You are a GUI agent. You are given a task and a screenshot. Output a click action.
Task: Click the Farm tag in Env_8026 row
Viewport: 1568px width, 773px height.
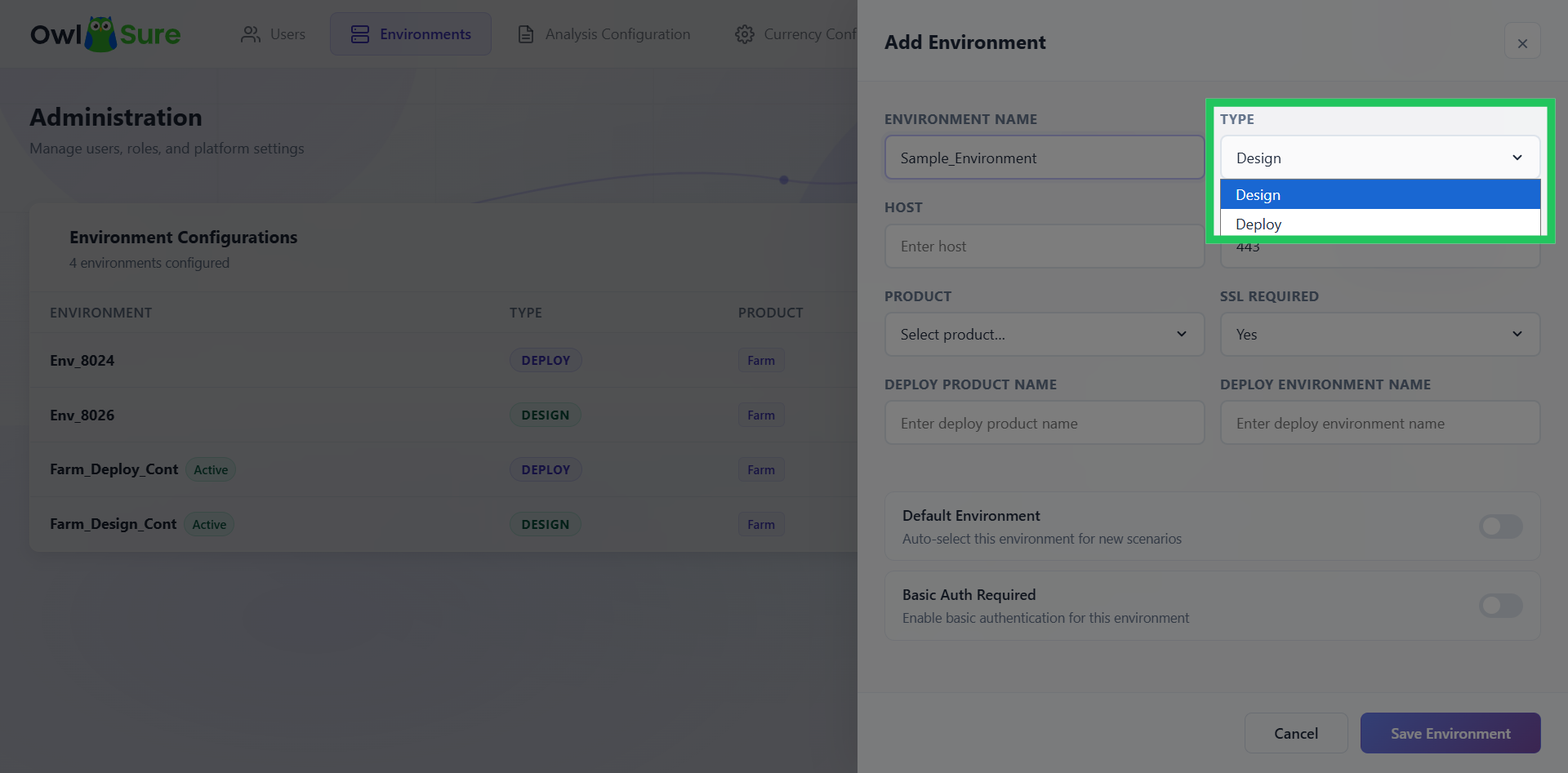click(761, 415)
